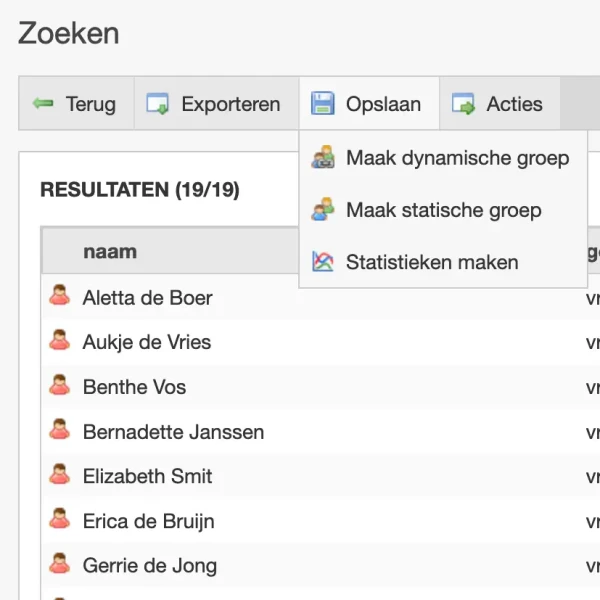The image size is (600, 600).
Task: Click the static group icon
Action: [323, 210]
